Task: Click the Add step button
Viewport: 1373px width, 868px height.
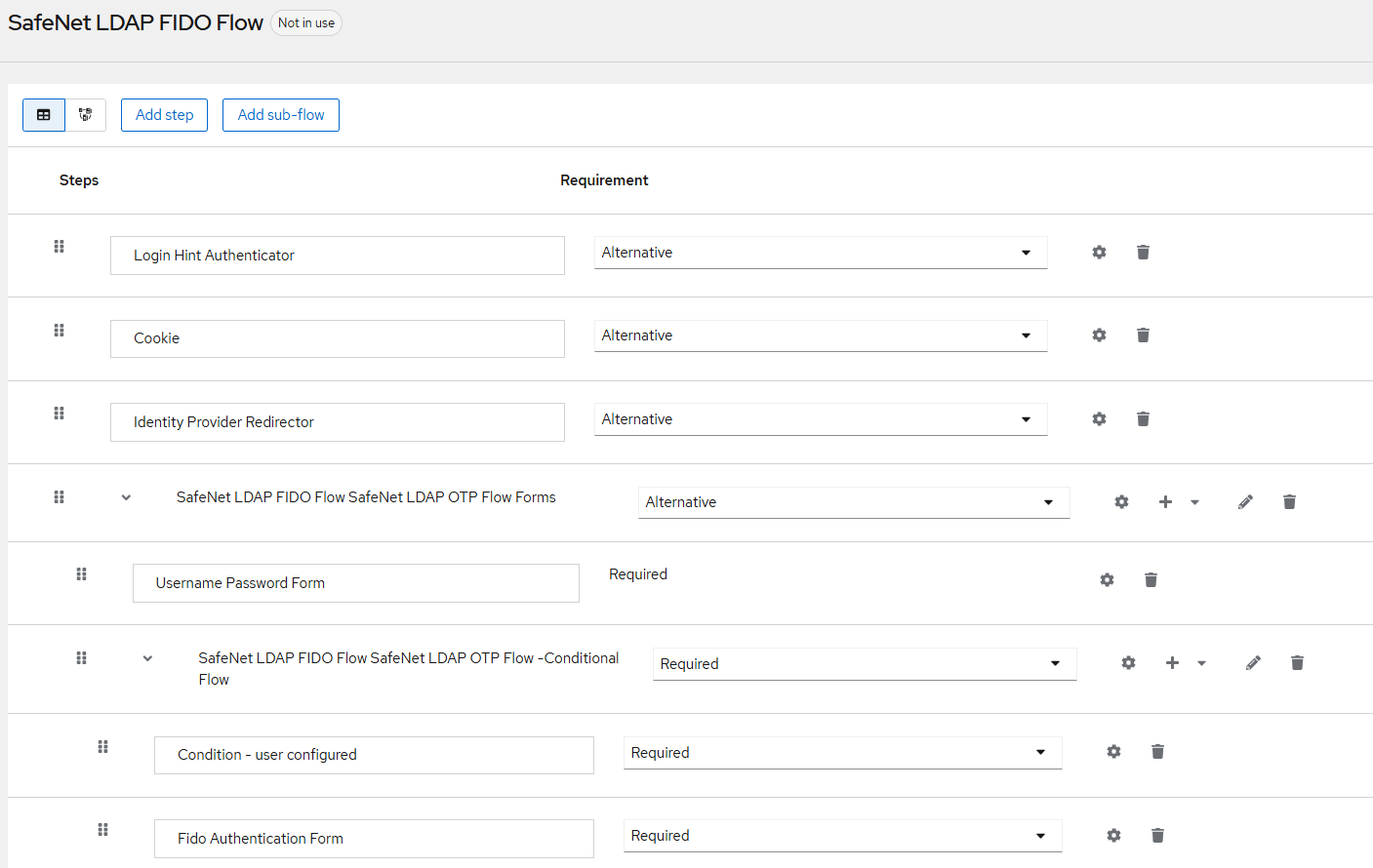Action: pyautogui.click(x=164, y=115)
